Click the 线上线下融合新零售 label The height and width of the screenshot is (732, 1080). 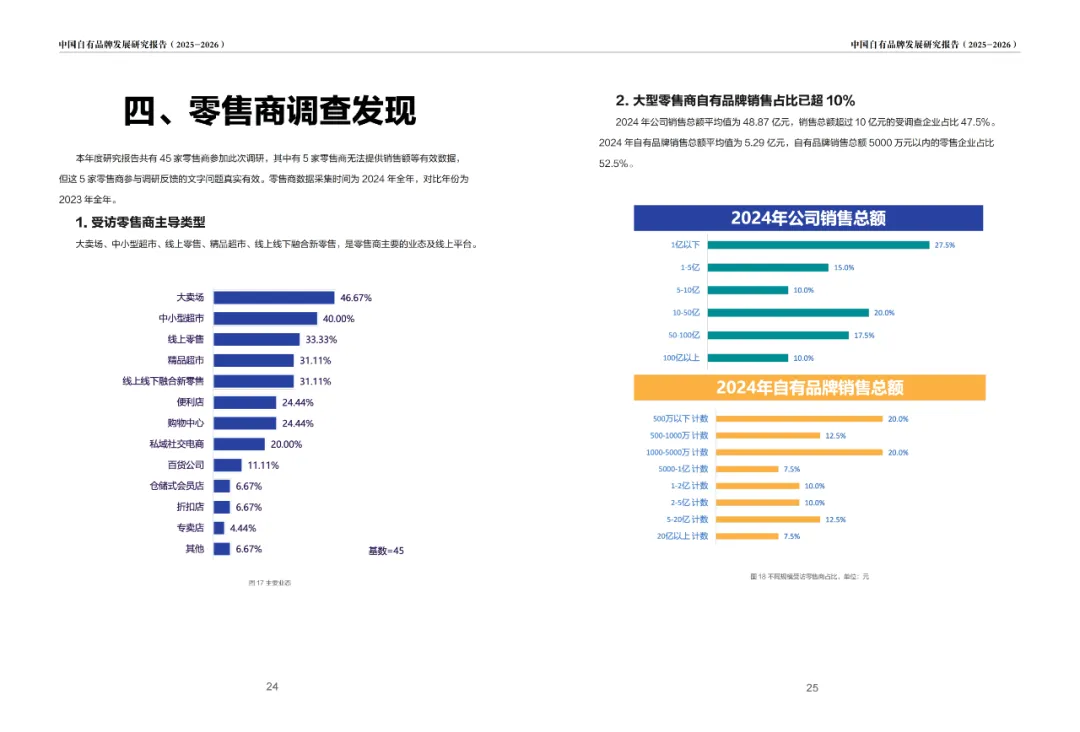click(x=163, y=381)
